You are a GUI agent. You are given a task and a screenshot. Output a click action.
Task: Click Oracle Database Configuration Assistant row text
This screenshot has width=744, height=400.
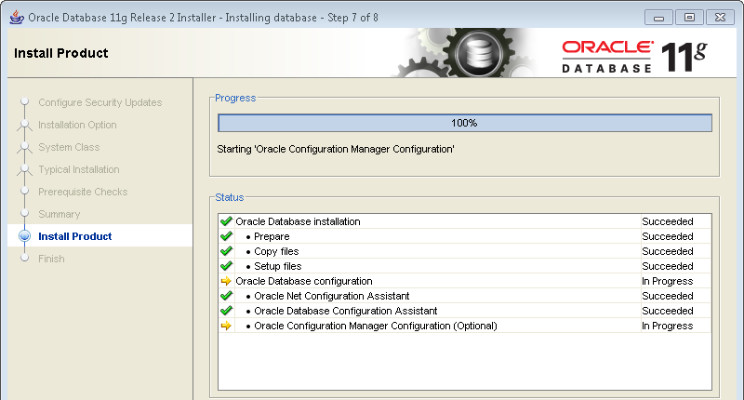pyautogui.click(x=345, y=311)
